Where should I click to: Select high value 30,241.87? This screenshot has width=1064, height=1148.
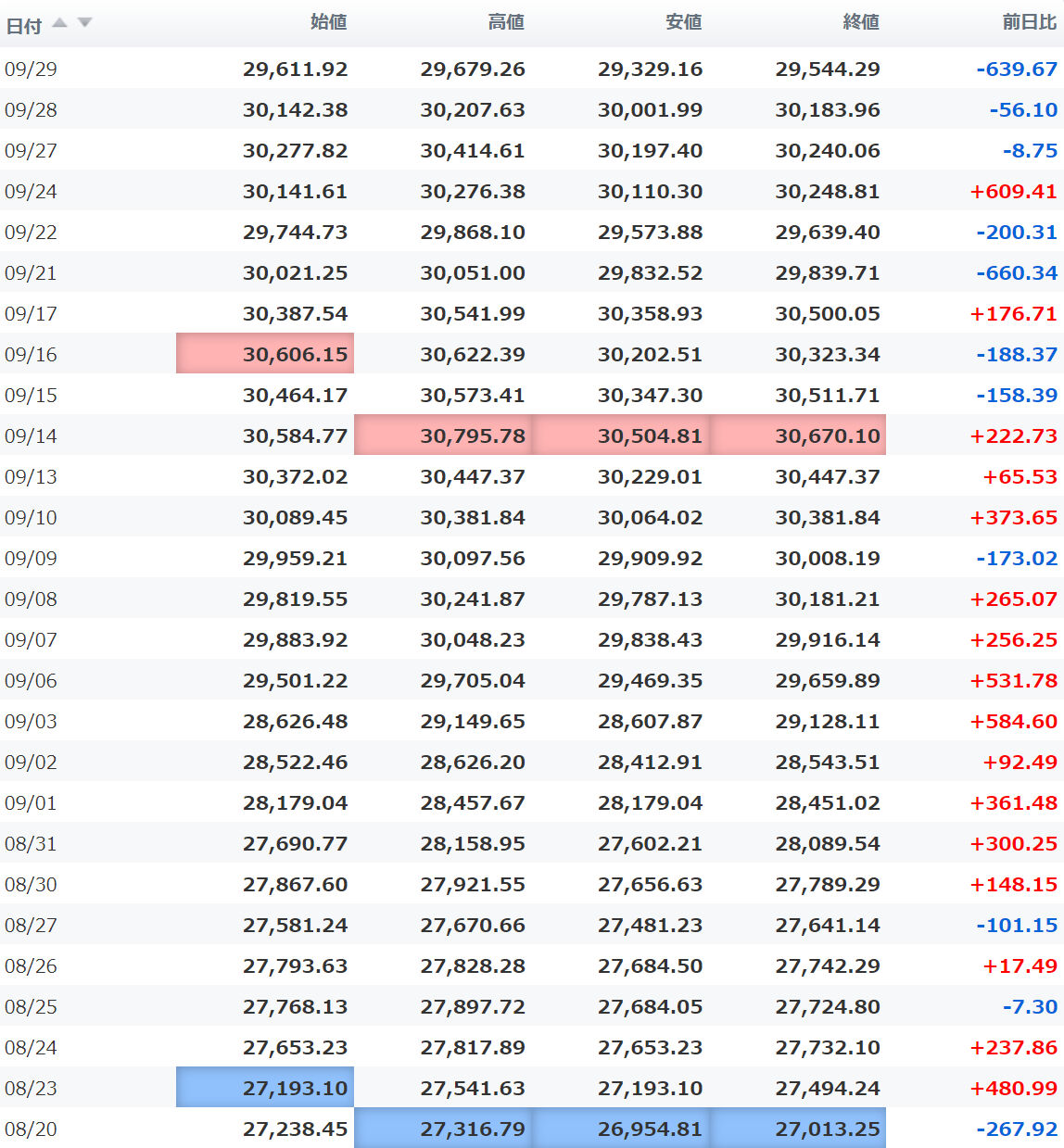tap(473, 599)
